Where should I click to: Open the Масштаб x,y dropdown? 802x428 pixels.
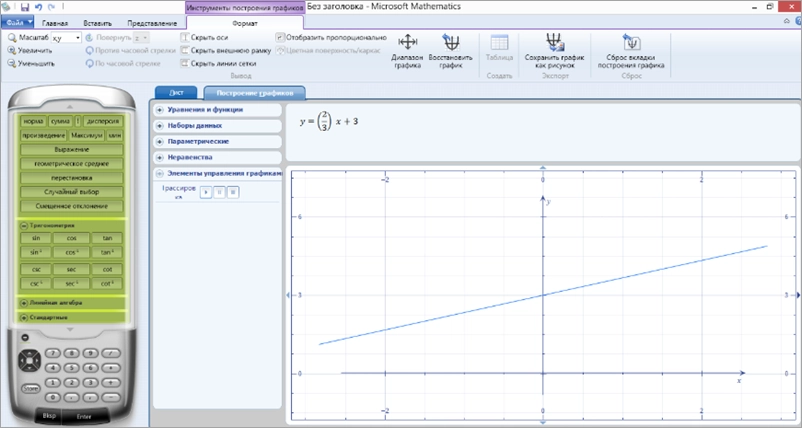click(x=66, y=38)
